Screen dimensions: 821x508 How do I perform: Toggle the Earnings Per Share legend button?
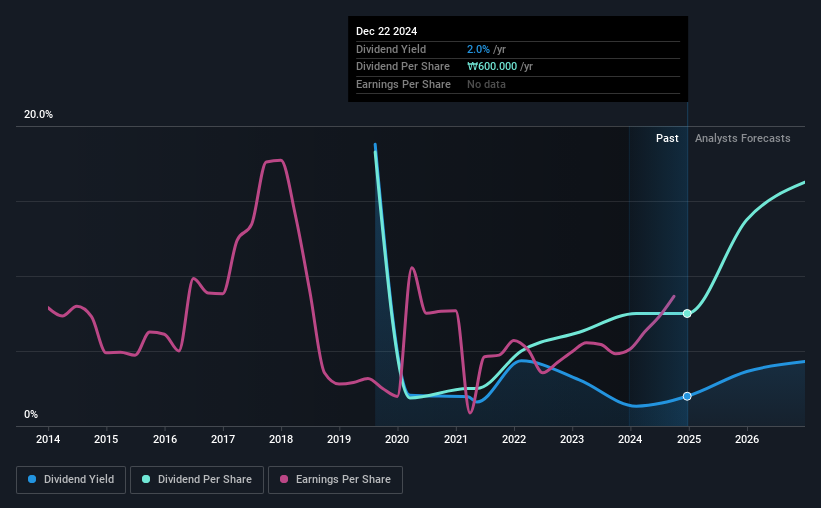[335, 480]
